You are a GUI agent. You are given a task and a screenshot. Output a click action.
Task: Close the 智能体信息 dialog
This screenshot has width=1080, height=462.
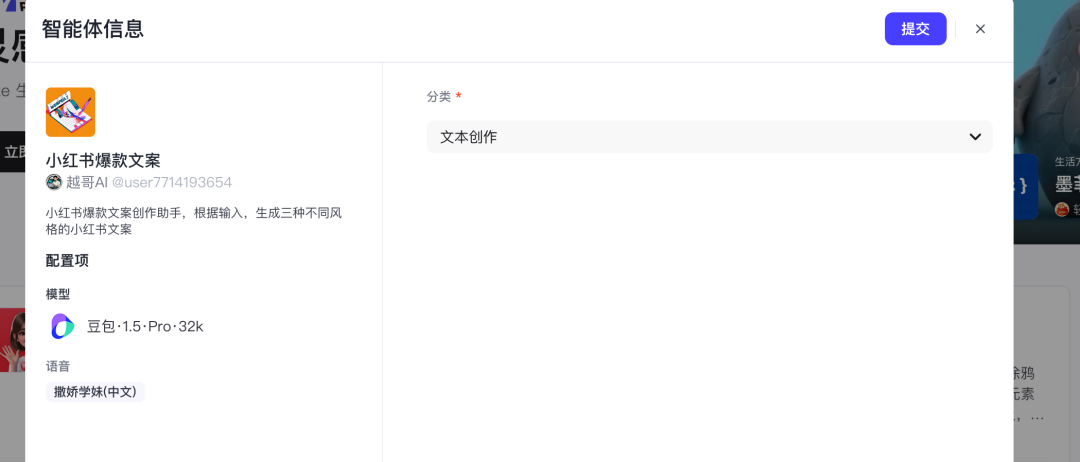coord(980,29)
